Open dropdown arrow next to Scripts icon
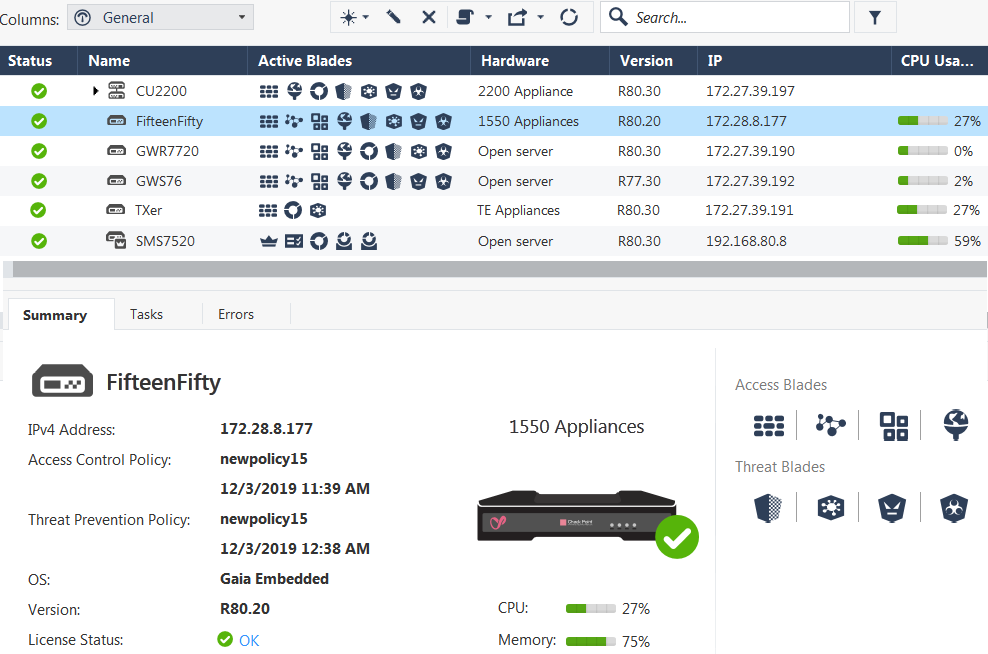988x654 pixels. click(488, 18)
